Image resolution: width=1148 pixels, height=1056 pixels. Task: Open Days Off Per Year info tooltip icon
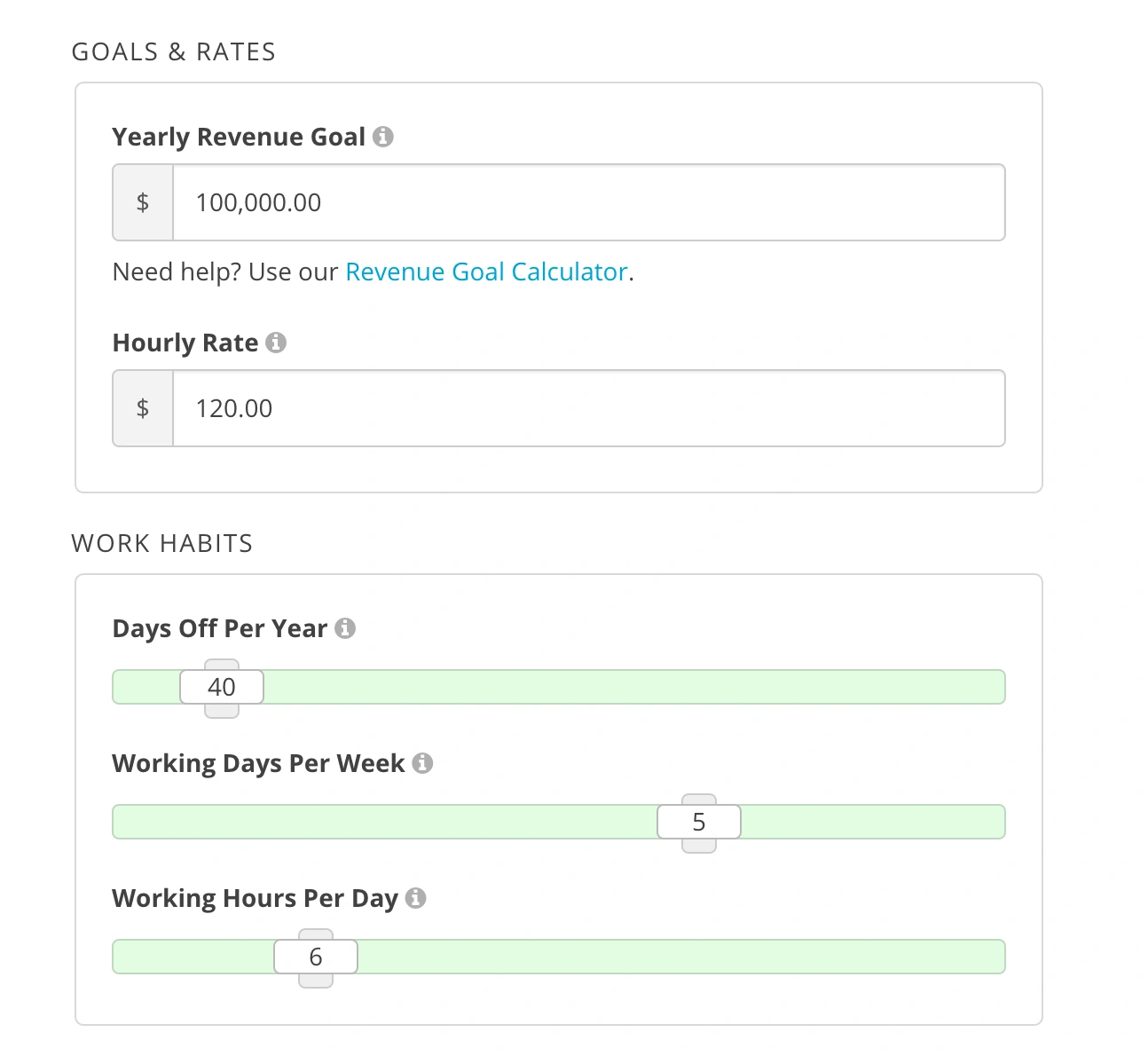(345, 628)
